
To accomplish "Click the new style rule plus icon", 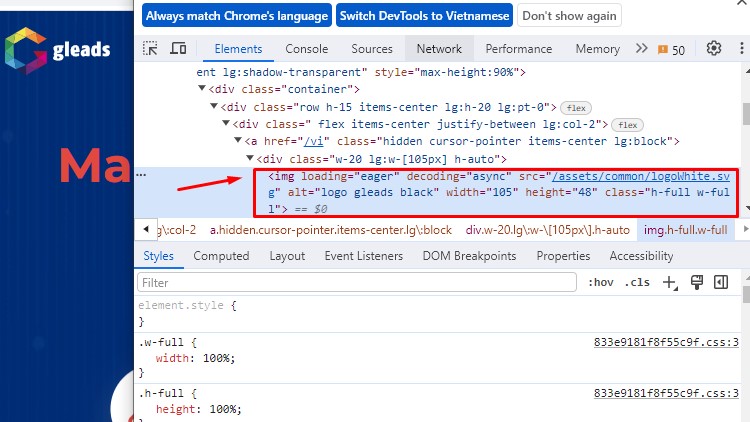I will coord(670,283).
